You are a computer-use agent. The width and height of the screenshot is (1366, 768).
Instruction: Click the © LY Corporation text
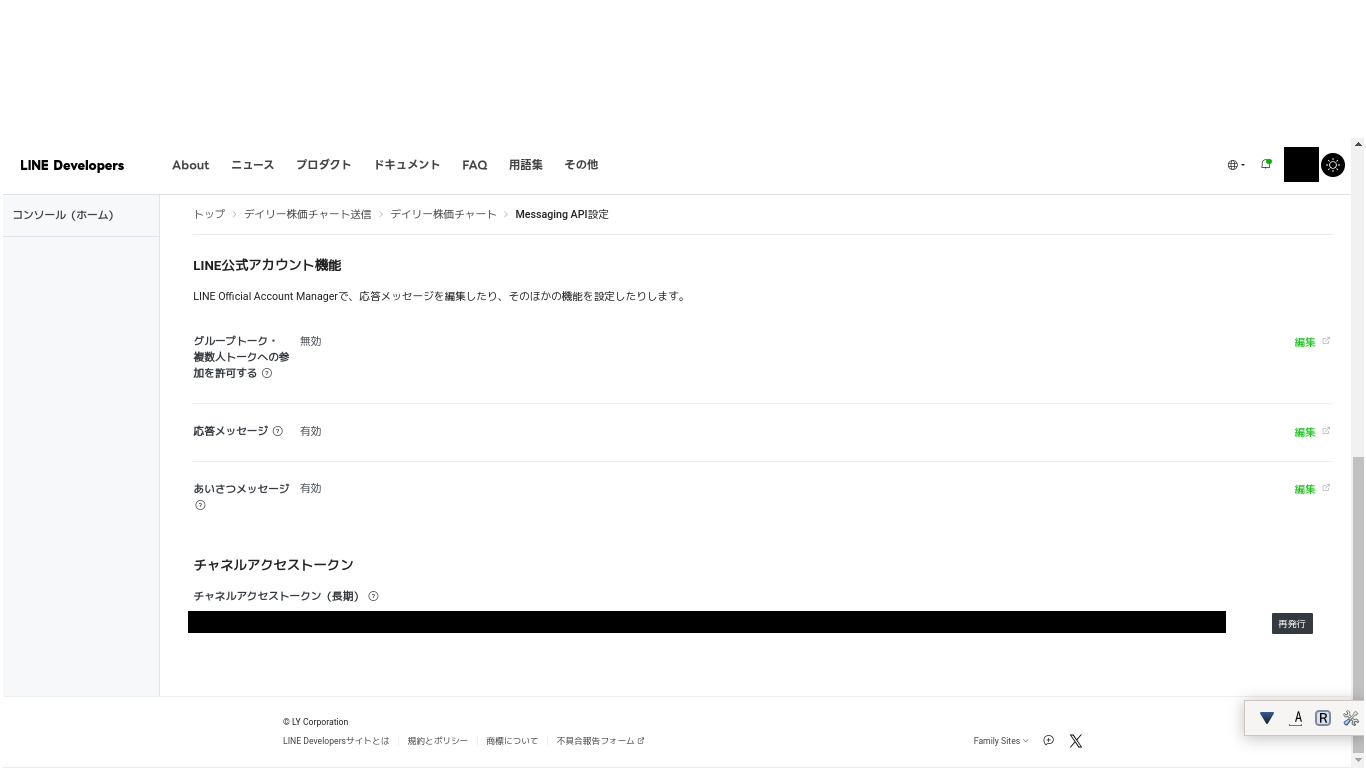(x=316, y=722)
